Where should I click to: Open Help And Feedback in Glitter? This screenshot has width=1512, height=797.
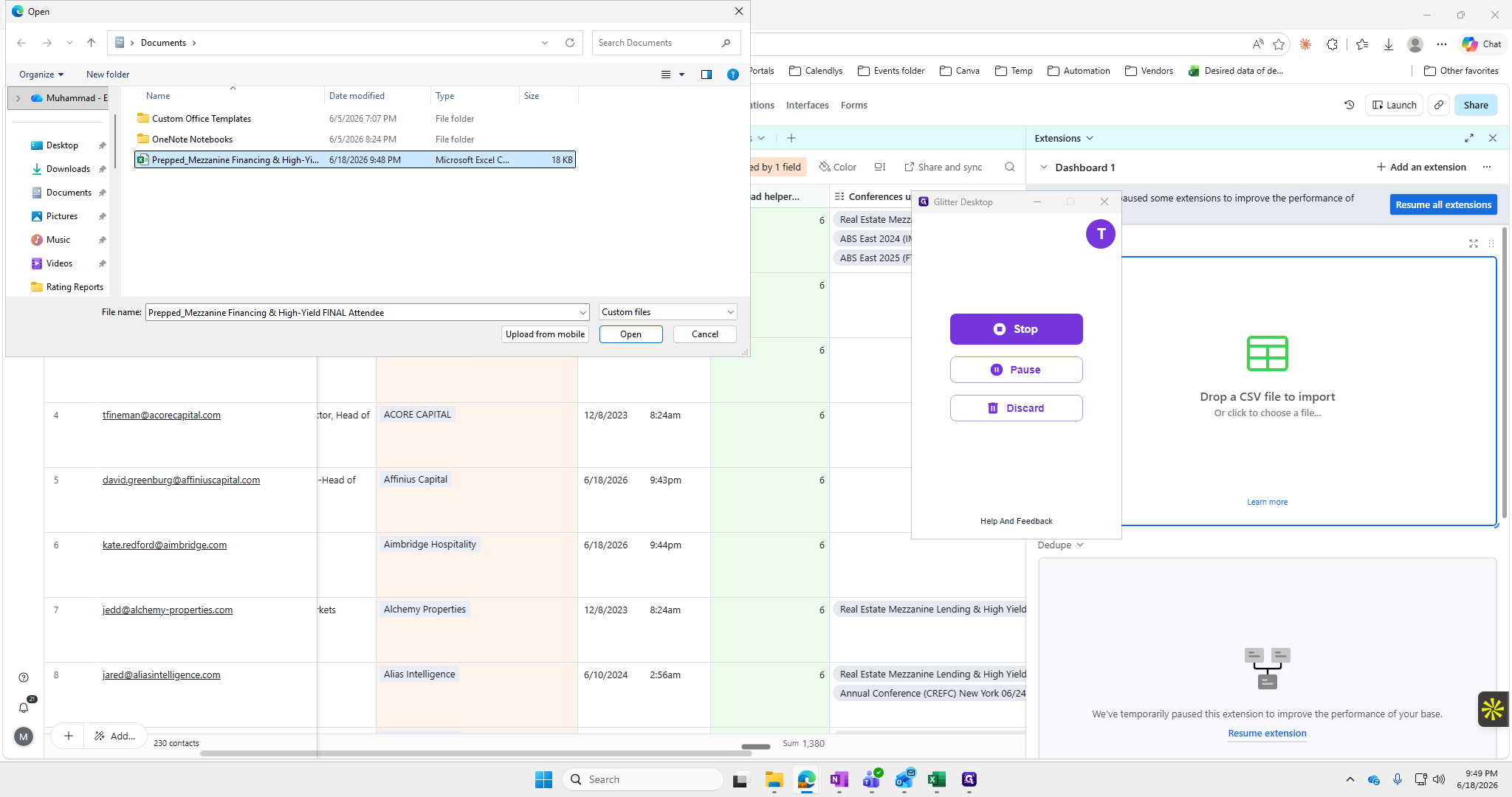[x=1016, y=521]
